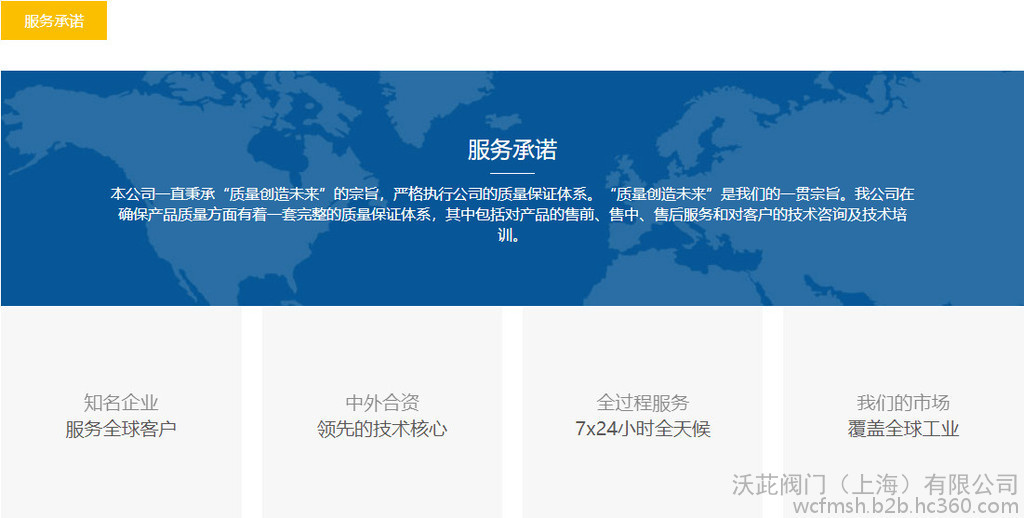Click the 知名企业 label
The height and width of the screenshot is (518, 1024).
click(121, 403)
